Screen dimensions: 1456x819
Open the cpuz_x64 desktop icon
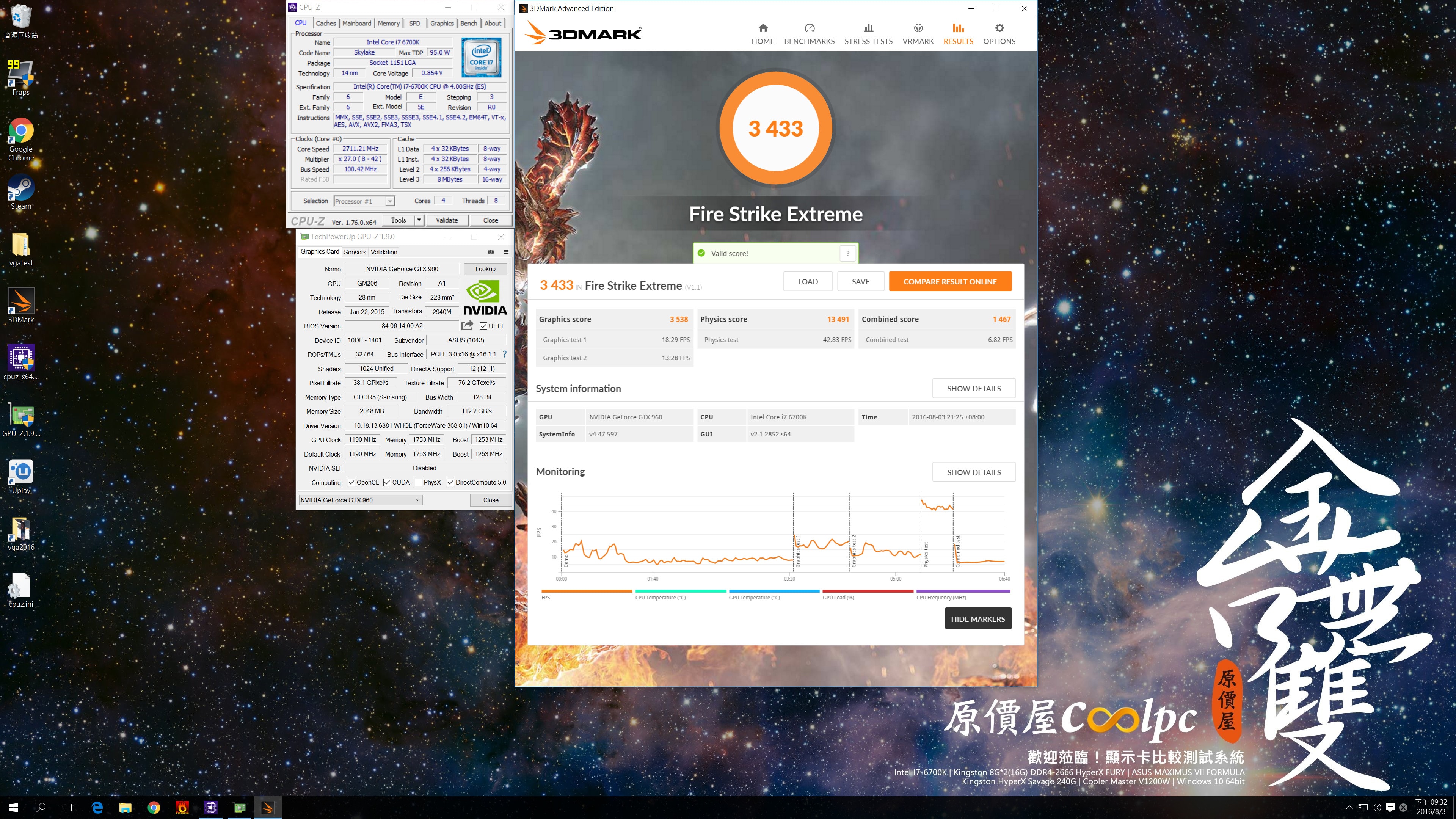click(x=21, y=362)
